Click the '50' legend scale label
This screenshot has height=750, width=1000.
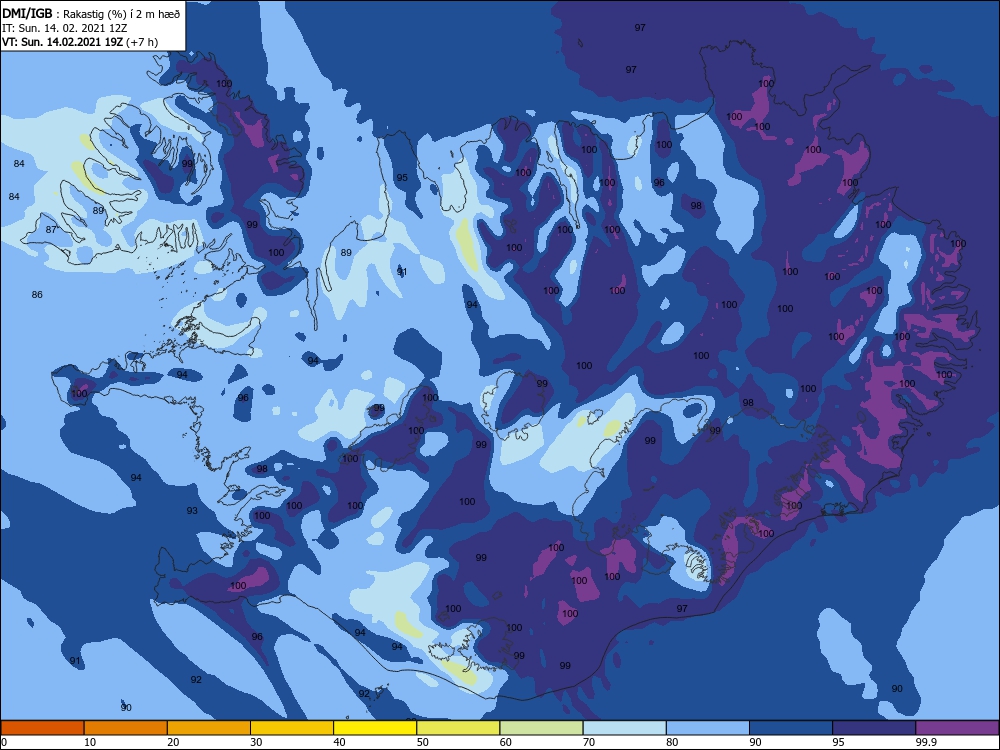pyautogui.click(x=422, y=742)
